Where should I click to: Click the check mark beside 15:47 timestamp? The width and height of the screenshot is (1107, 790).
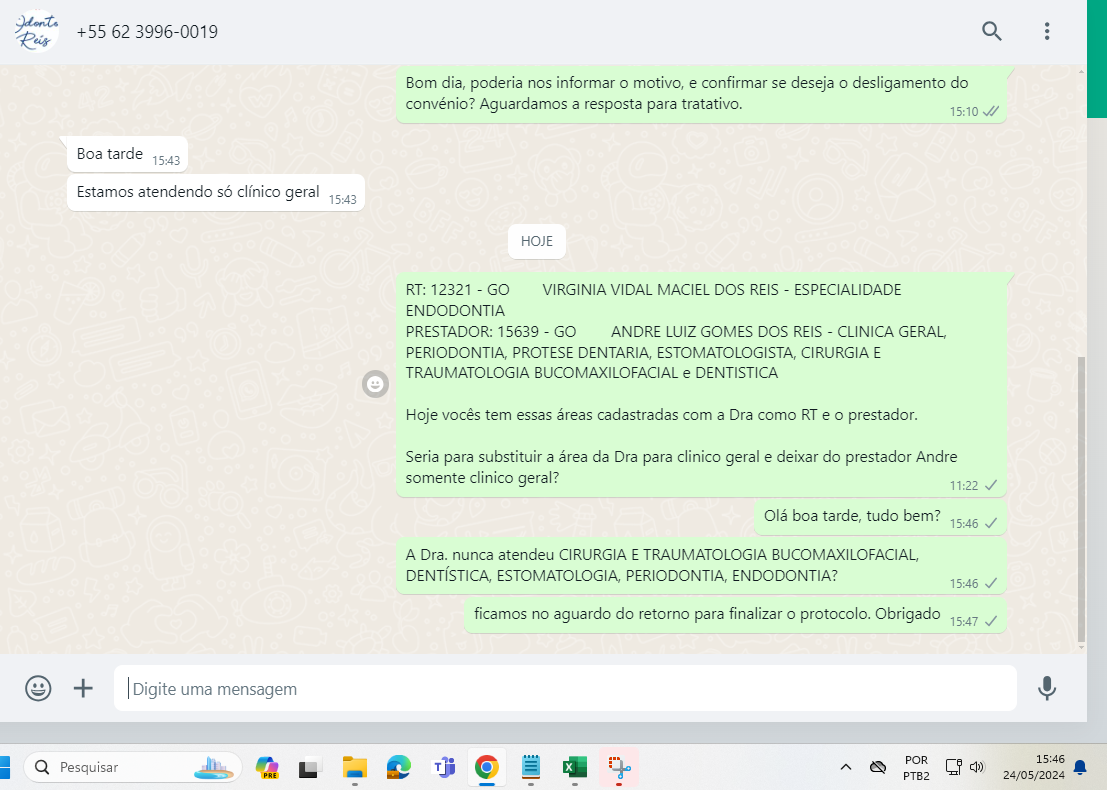tap(991, 621)
